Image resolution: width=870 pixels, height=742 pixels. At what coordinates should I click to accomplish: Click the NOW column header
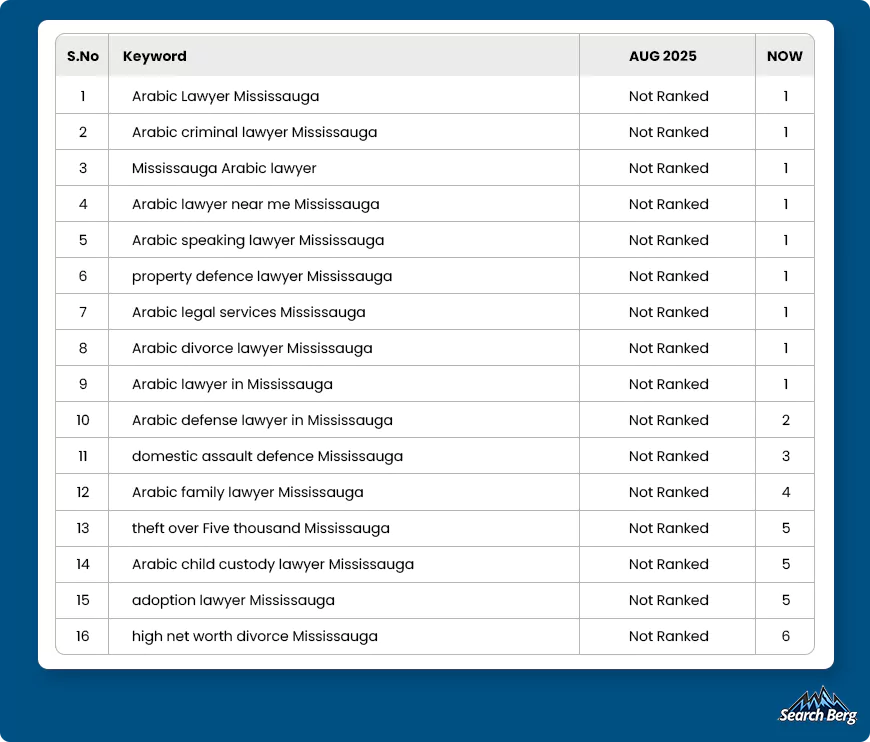[784, 56]
